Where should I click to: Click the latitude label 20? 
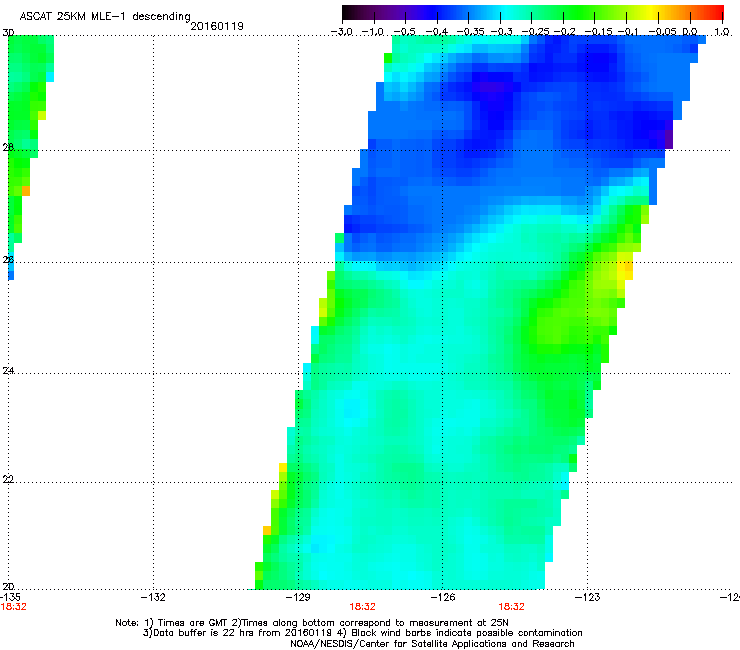pyautogui.click(x=8, y=586)
